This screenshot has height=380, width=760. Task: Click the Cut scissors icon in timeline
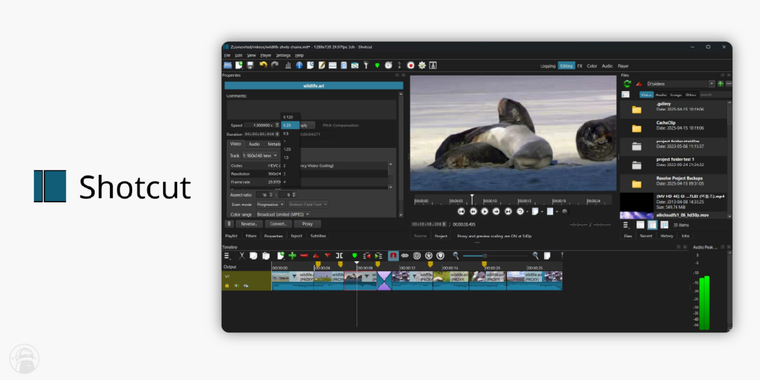(242, 255)
